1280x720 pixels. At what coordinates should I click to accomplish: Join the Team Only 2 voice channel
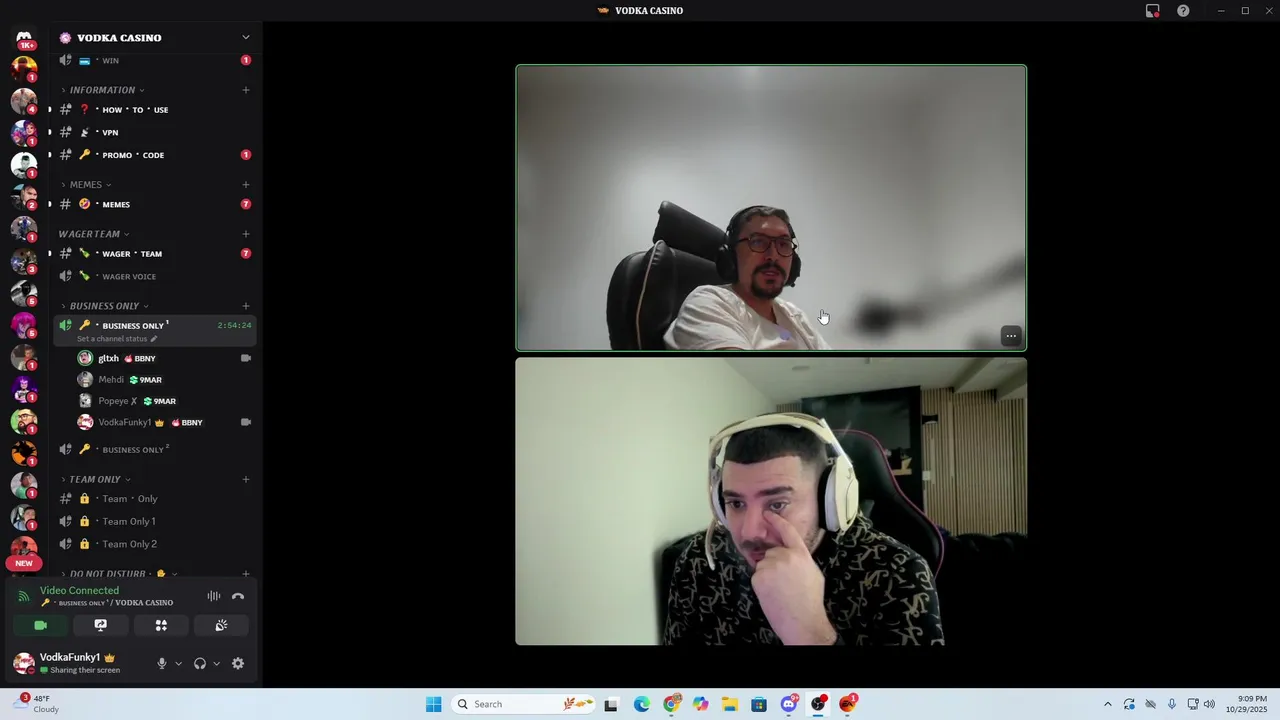point(155,544)
